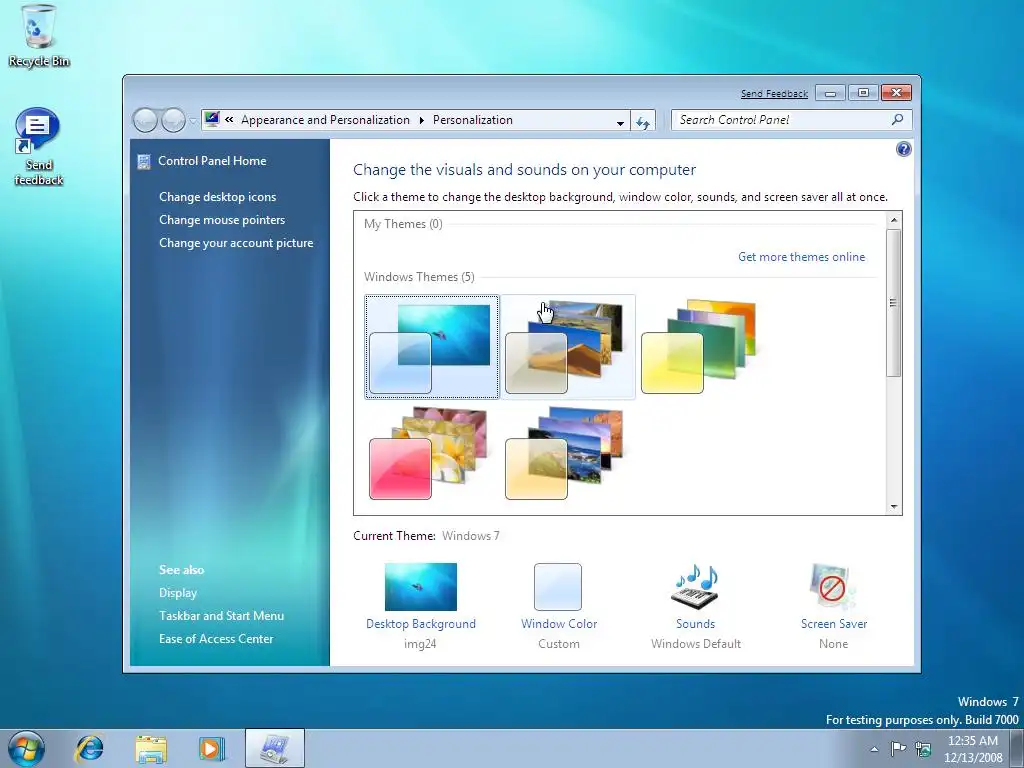Open the Send feedback desktop shortcut

point(38,146)
